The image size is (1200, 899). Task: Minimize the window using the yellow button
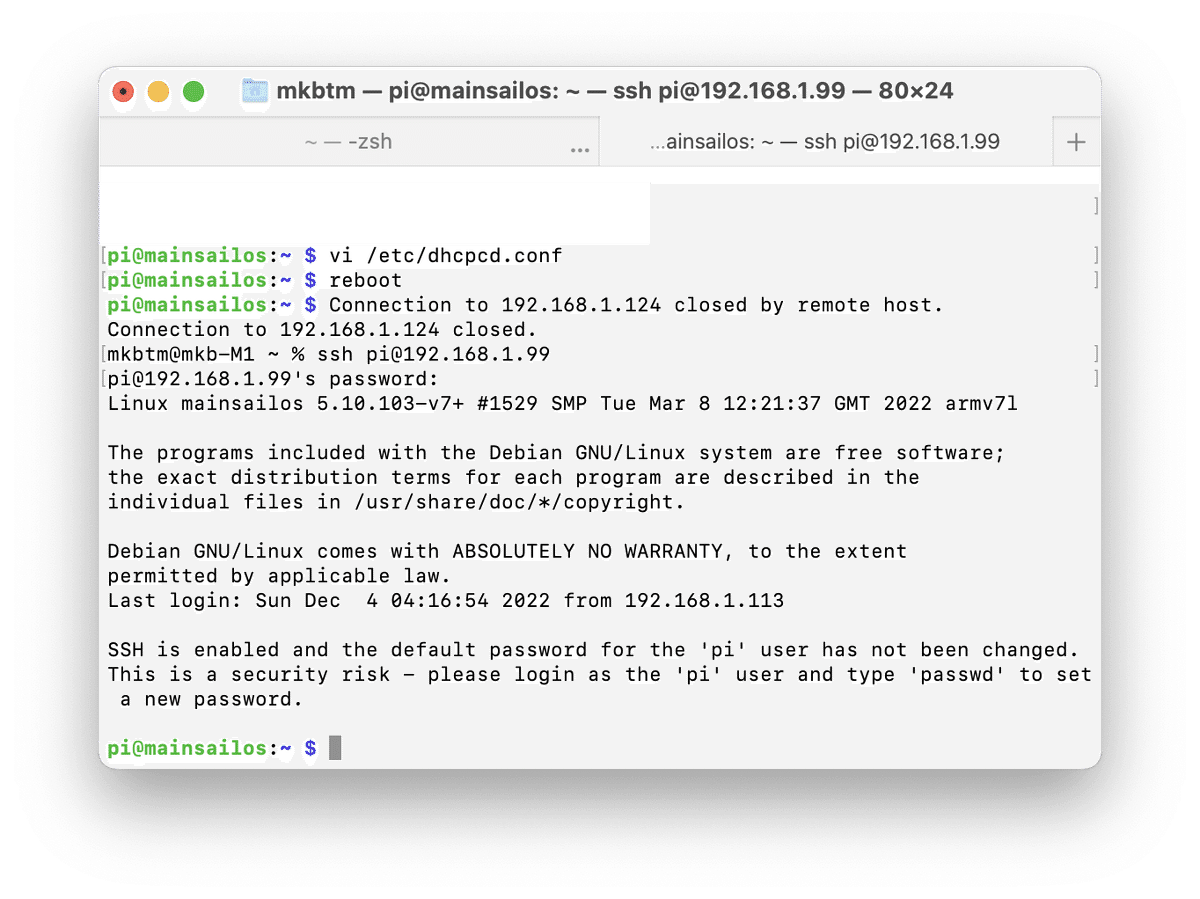158,92
